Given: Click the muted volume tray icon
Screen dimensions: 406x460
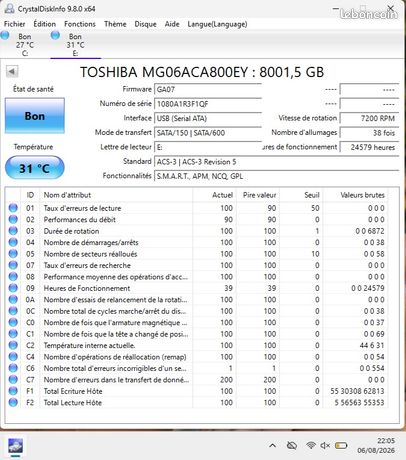Looking at the screenshot, I should pyautogui.click(x=325, y=445).
